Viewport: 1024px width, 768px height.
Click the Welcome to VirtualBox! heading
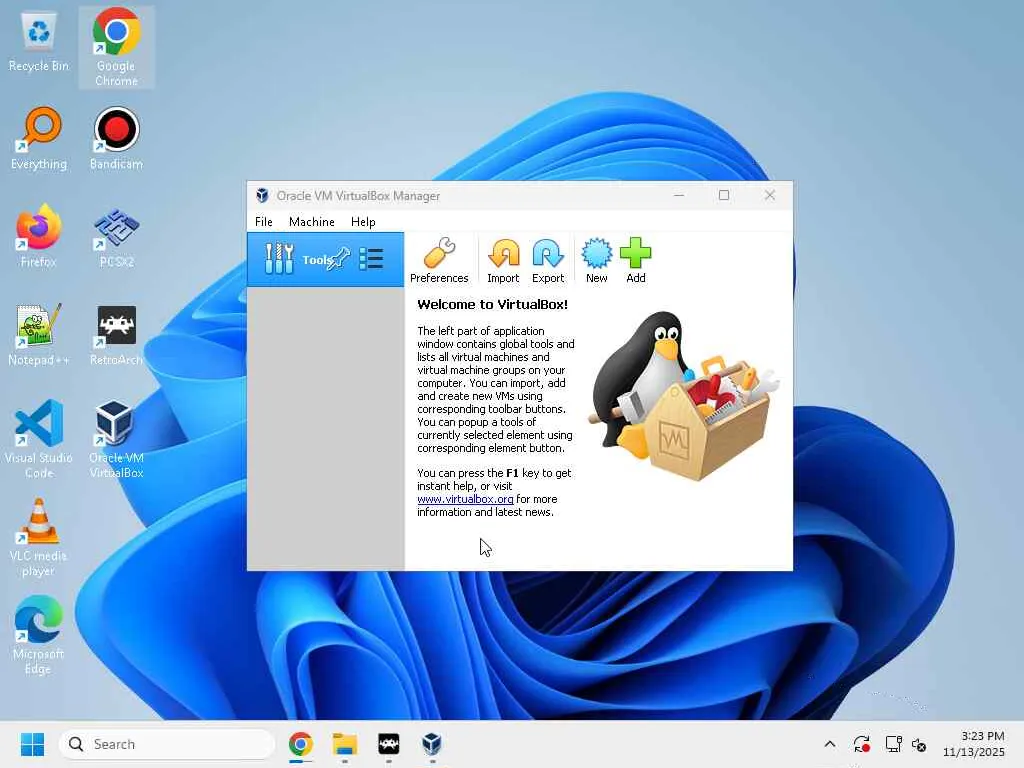point(492,304)
